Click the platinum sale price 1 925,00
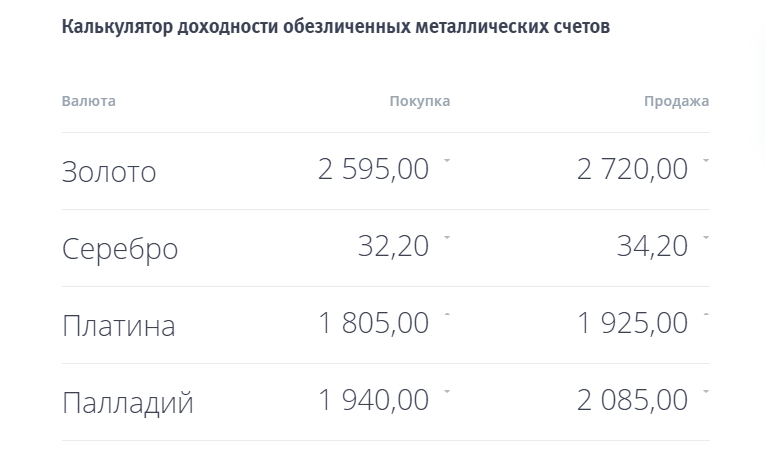This screenshot has width=765, height=471. pyautogui.click(x=632, y=324)
